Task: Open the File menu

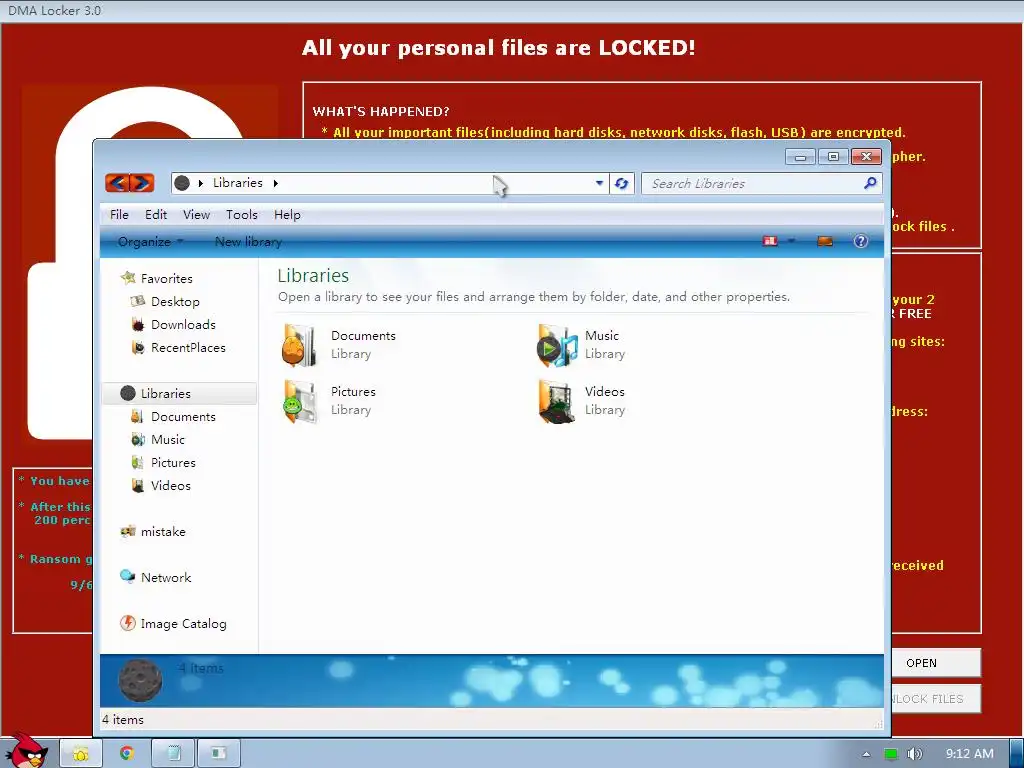Action: (120, 215)
